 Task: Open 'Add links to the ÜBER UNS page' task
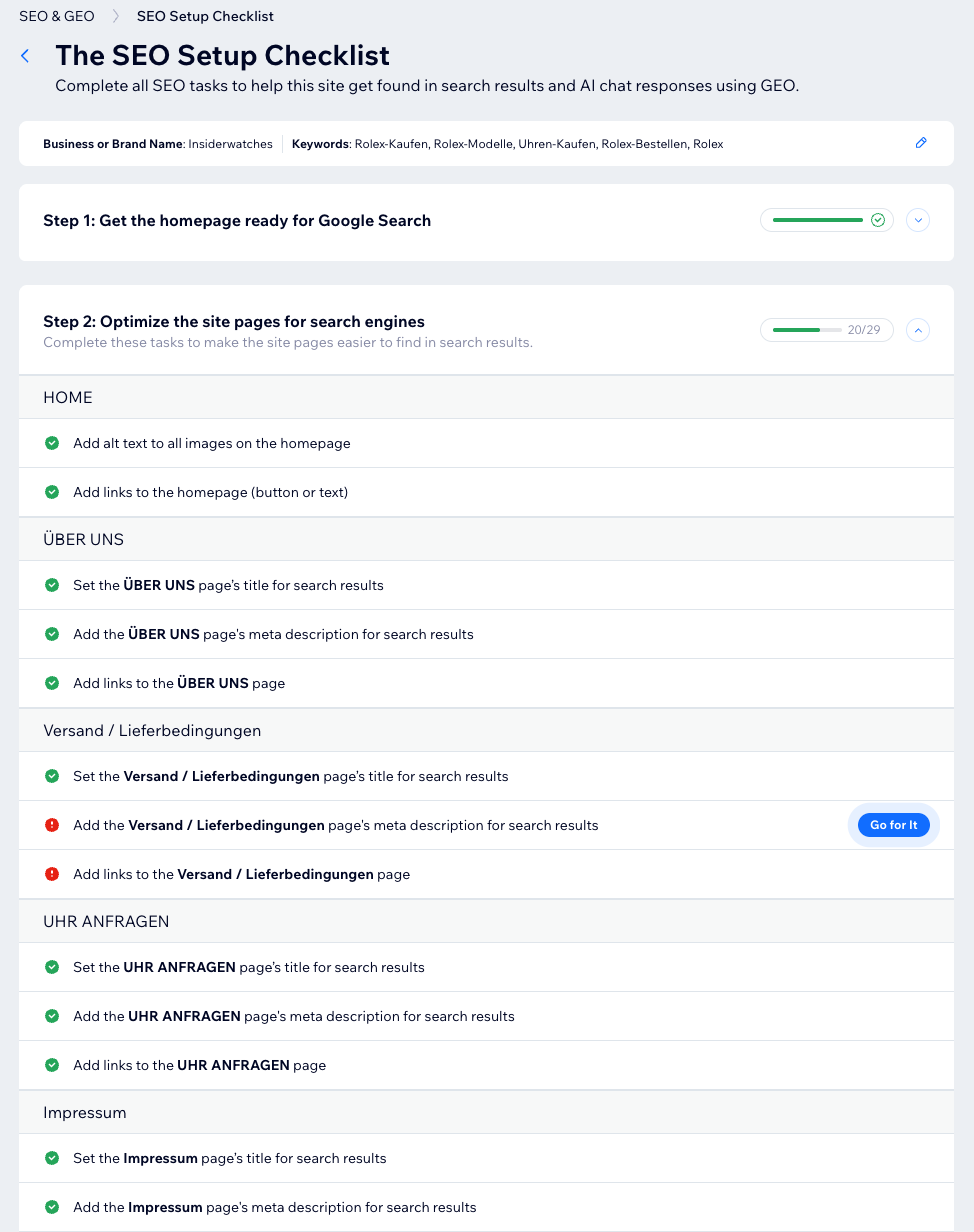tap(179, 683)
